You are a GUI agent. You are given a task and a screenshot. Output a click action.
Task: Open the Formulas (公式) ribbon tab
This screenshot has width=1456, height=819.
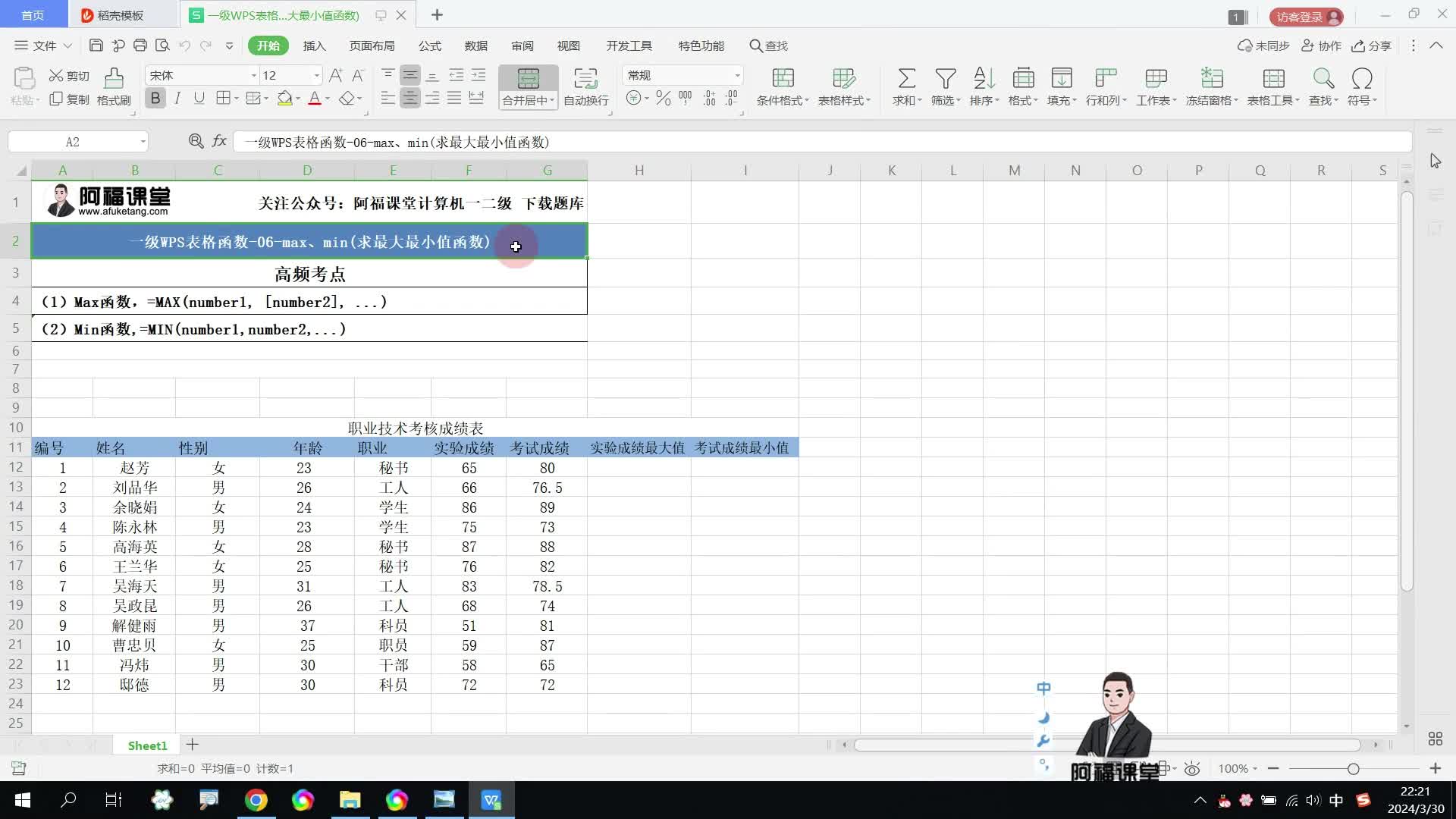click(429, 45)
